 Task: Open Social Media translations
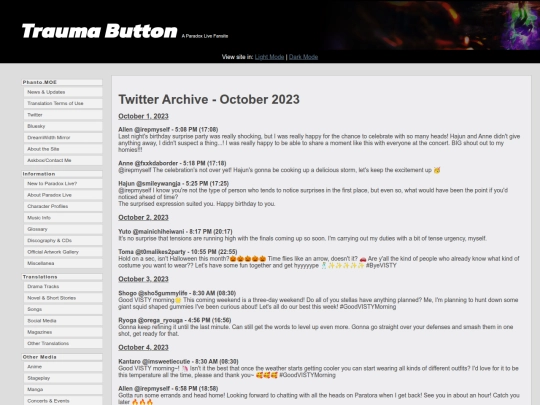(63, 321)
